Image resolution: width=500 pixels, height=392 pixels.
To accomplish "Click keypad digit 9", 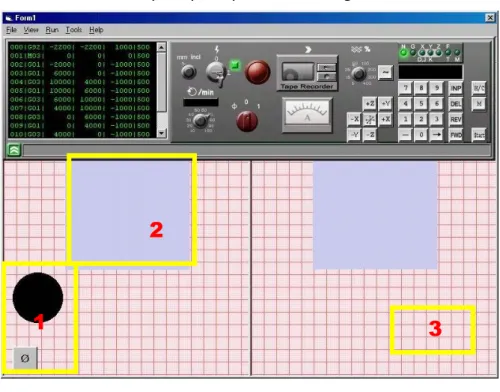I will tap(437, 88).
